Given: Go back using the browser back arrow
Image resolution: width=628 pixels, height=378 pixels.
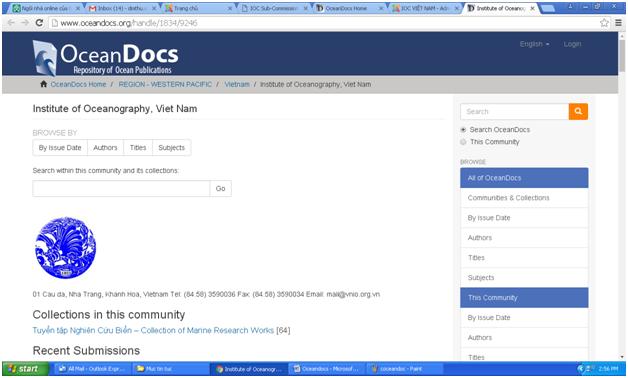Looking at the screenshot, I should coord(11,23).
